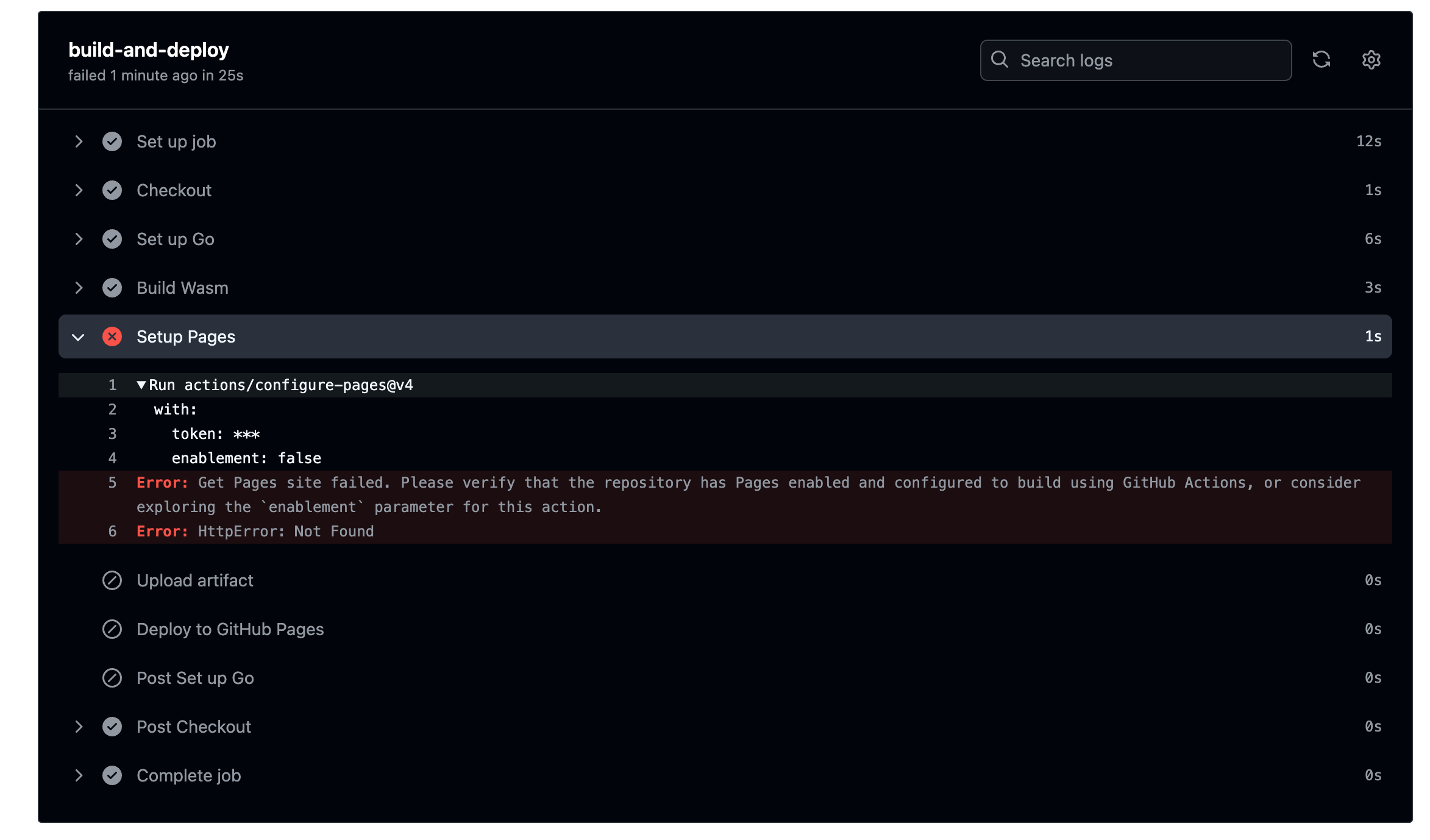Viewport: 1430px width, 840px height.
Task: Select the Setup Pages step label
Action: 186,336
